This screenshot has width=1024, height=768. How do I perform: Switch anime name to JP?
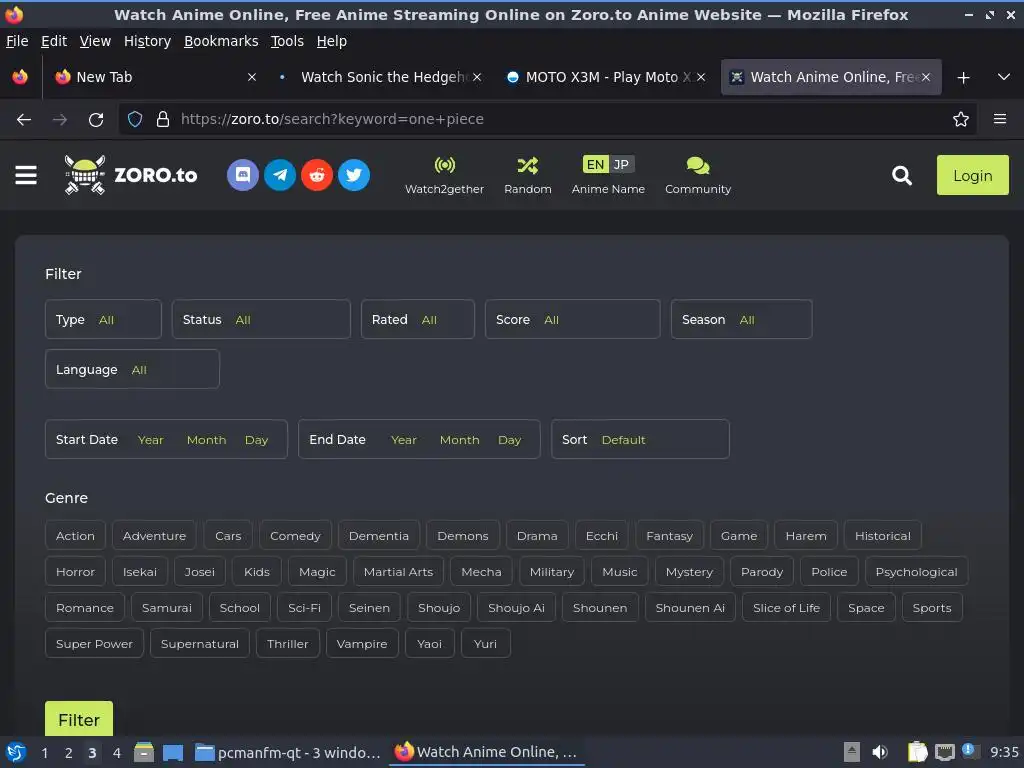click(621, 165)
